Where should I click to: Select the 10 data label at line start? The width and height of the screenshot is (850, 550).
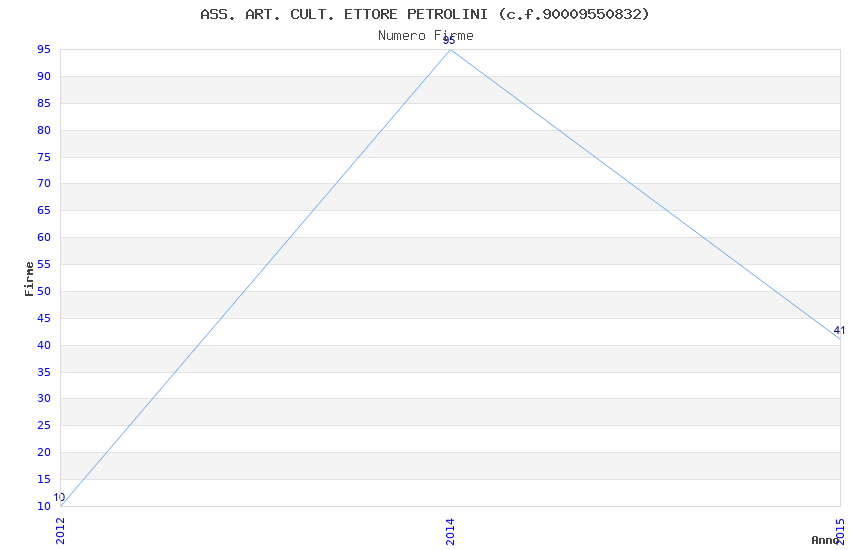tap(59, 497)
